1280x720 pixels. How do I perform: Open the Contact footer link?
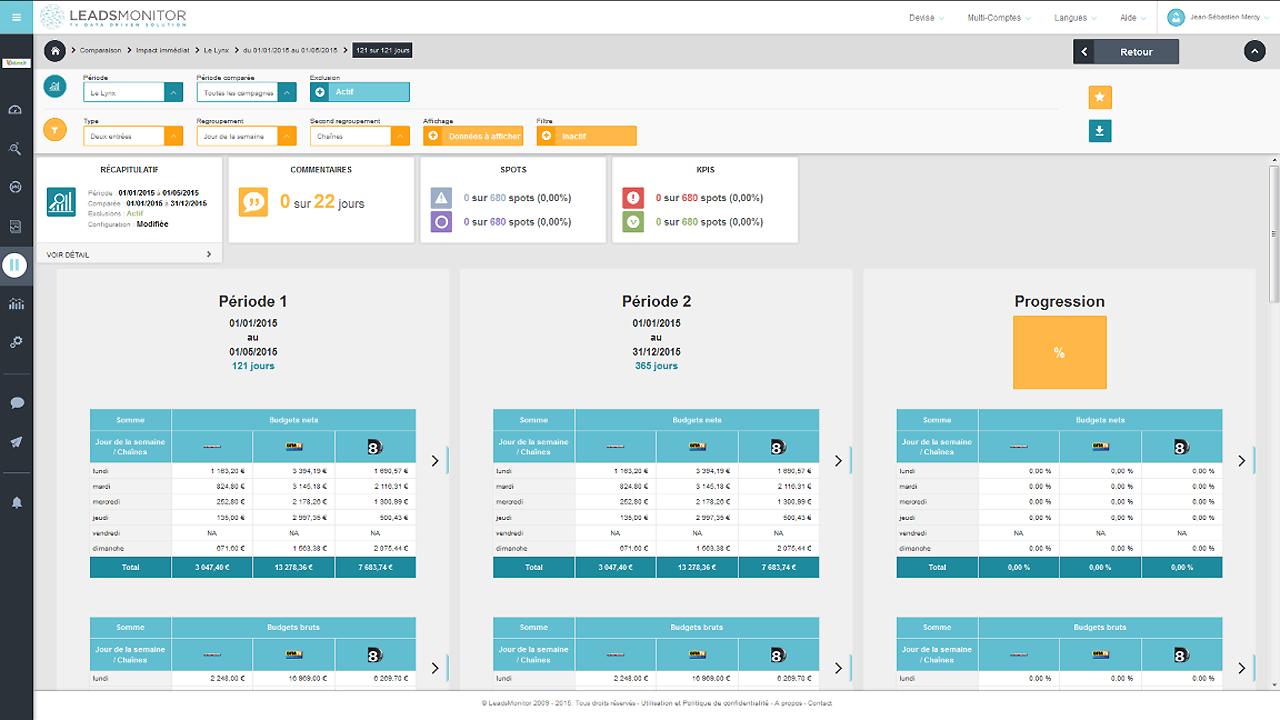pos(820,703)
